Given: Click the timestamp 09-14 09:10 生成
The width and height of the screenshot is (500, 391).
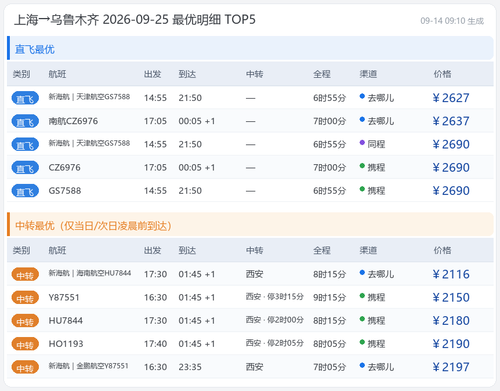Looking at the screenshot, I should [452, 21].
